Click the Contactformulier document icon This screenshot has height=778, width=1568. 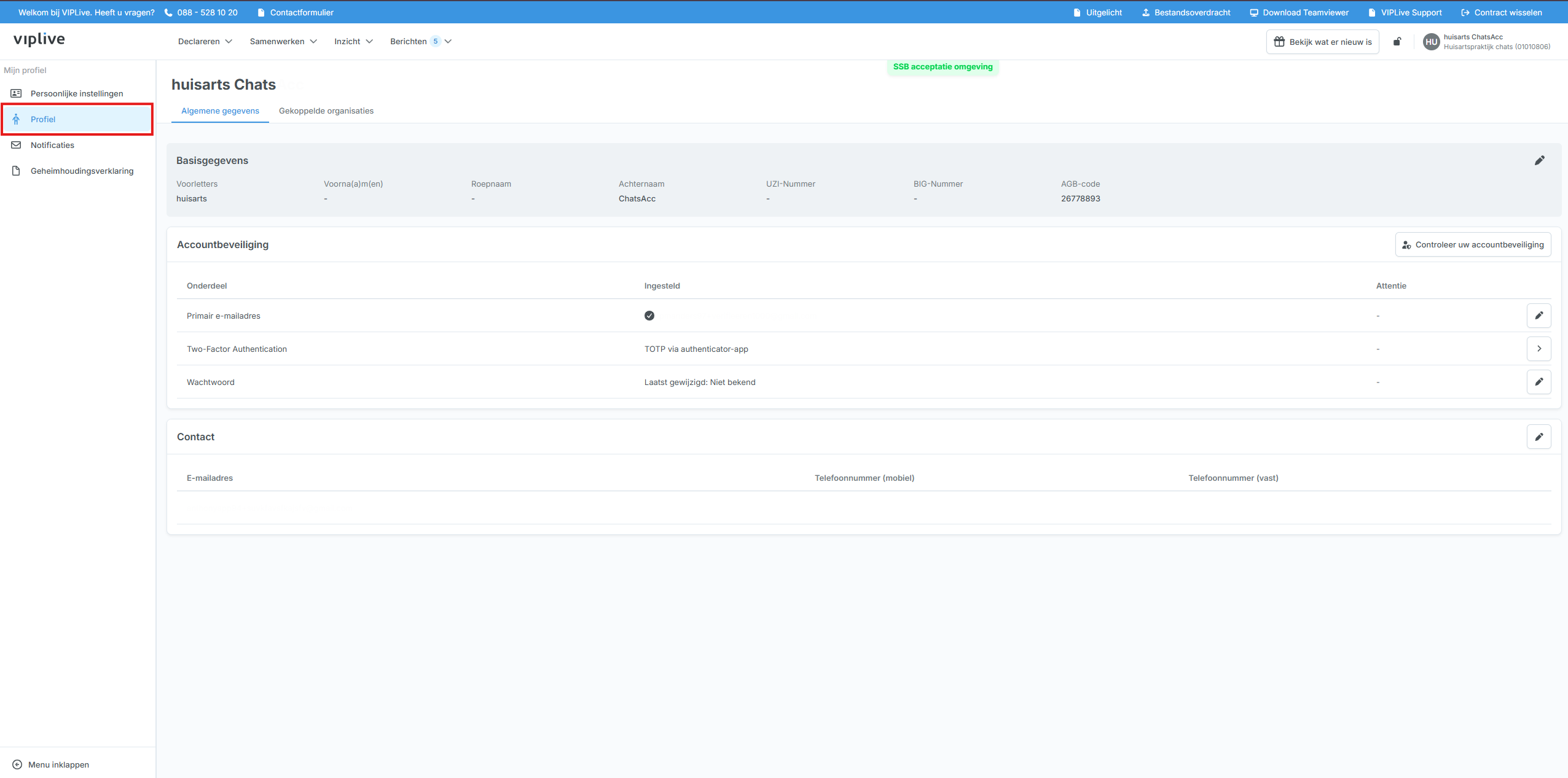[x=261, y=12]
